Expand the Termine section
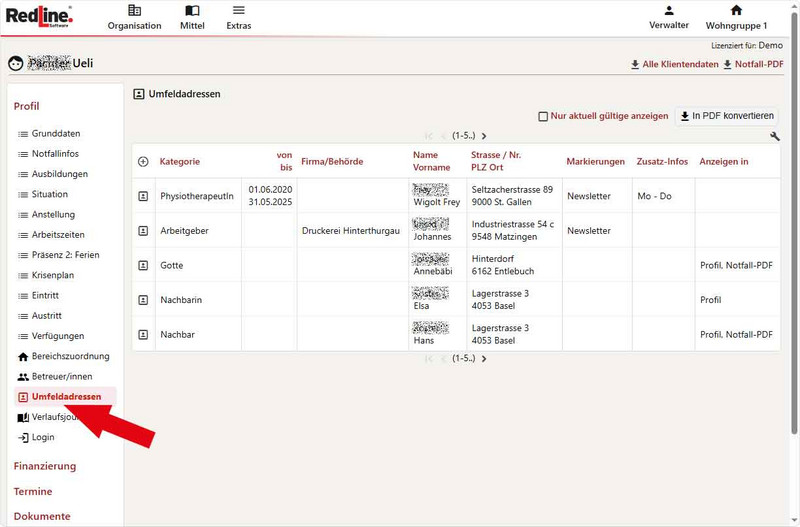Screen dimensions: 800x527 click(33, 492)
